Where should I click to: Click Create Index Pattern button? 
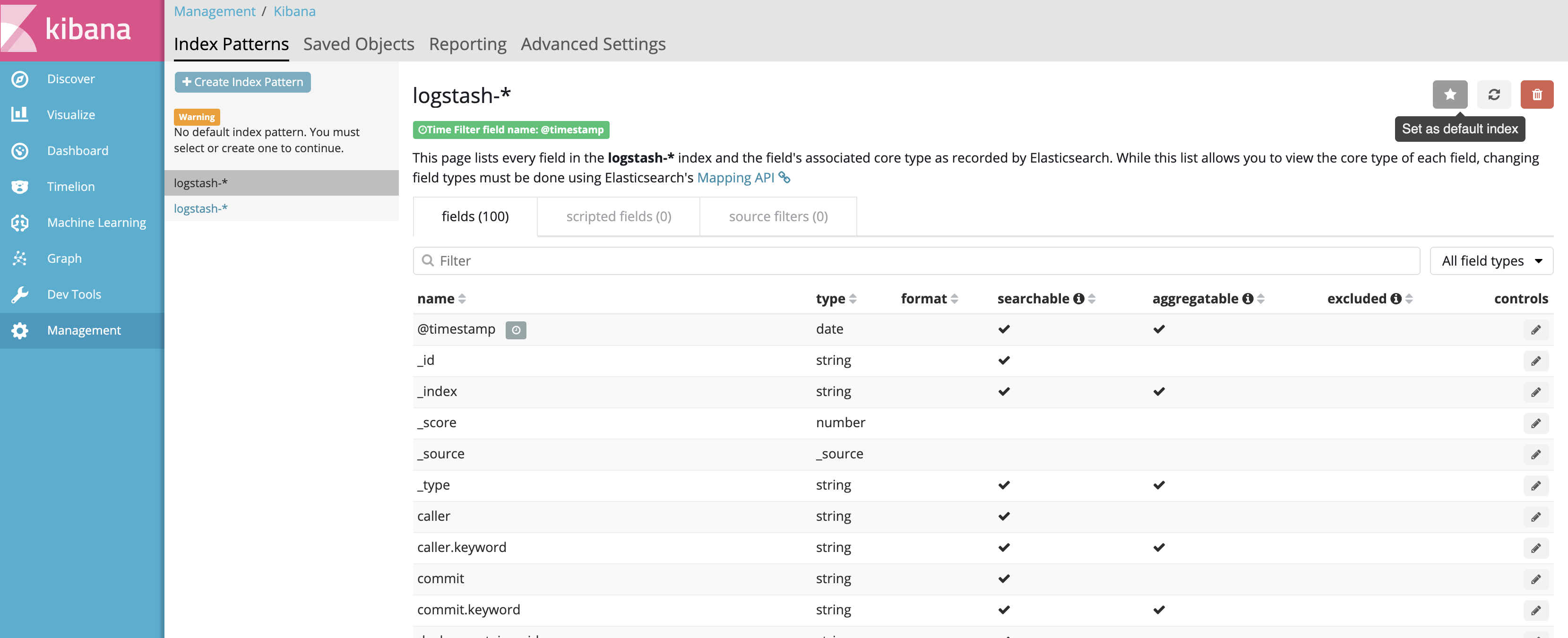(242, 82)
